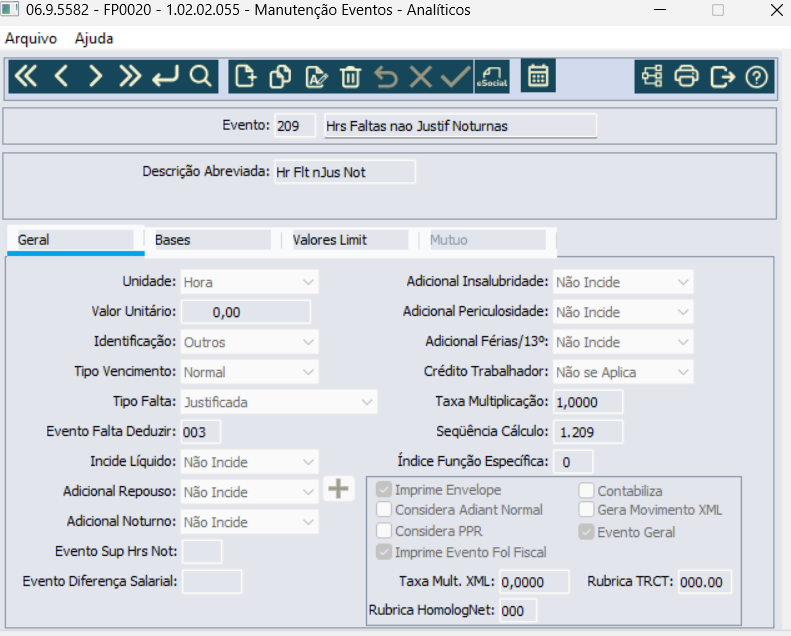Click the undo arrow icon
The image size is (791, 636).
point(385,77)
